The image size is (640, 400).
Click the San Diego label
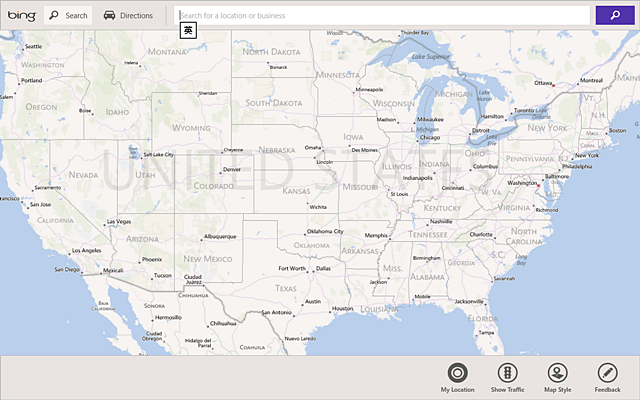(67, 269)
